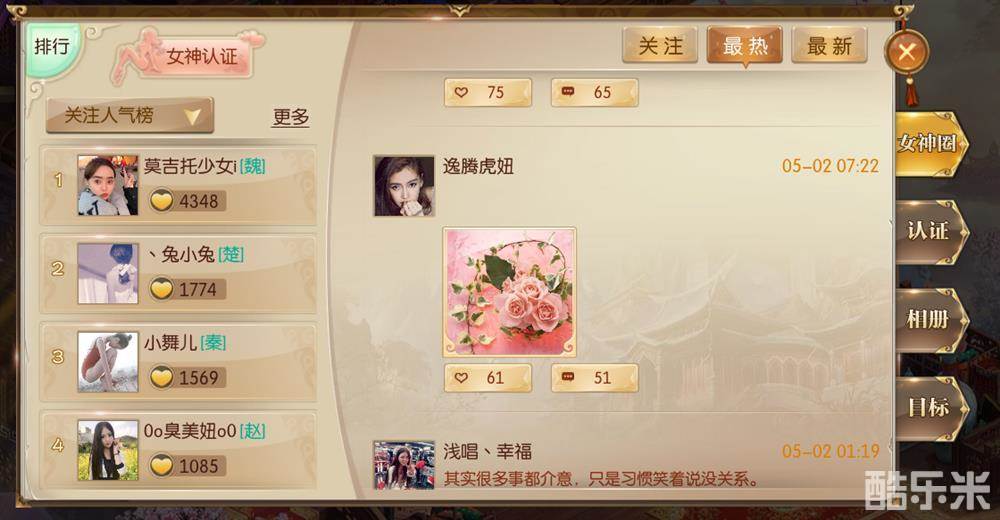The image size is (1000, 520).
Task: Open the 相册 side tab
Action: [x=931, y=320]
